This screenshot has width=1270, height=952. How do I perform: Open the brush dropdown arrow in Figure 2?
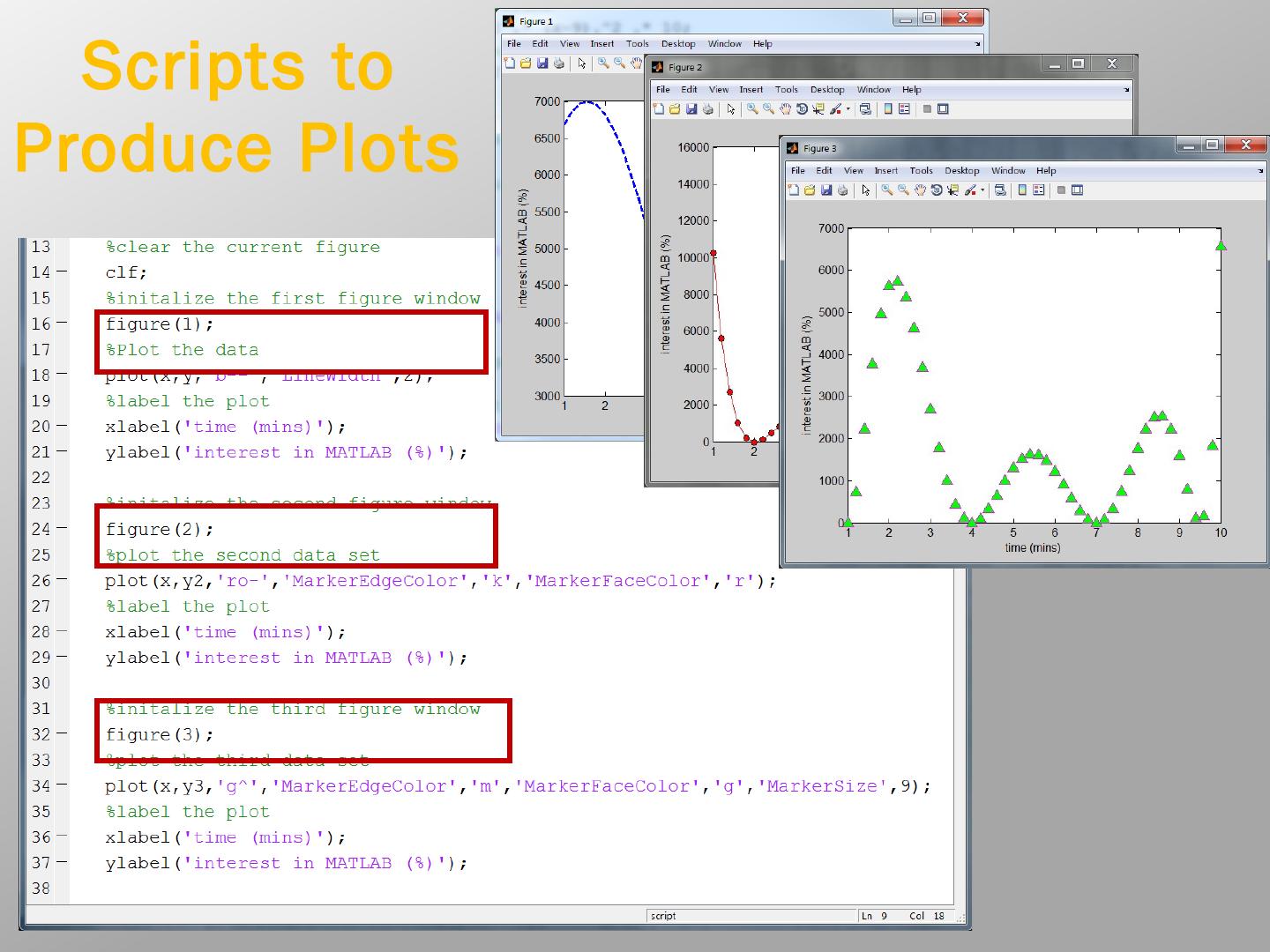point(848,109)
